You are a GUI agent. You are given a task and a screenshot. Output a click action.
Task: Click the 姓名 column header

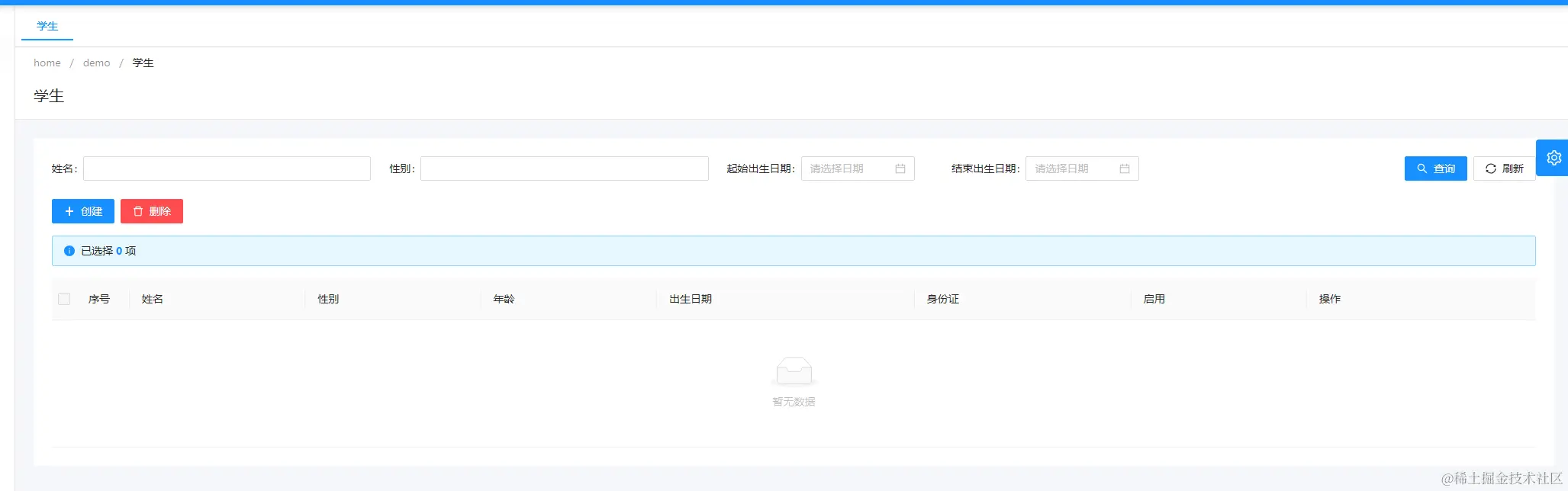pos(153,299)
